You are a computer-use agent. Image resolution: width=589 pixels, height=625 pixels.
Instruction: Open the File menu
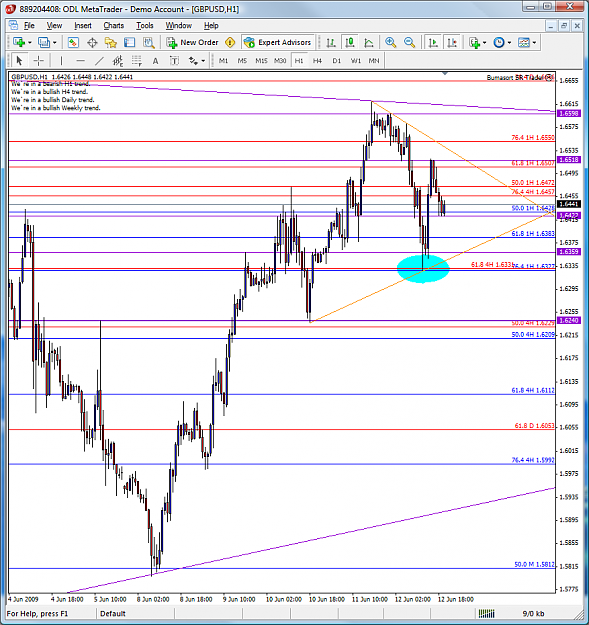[29, 26]
